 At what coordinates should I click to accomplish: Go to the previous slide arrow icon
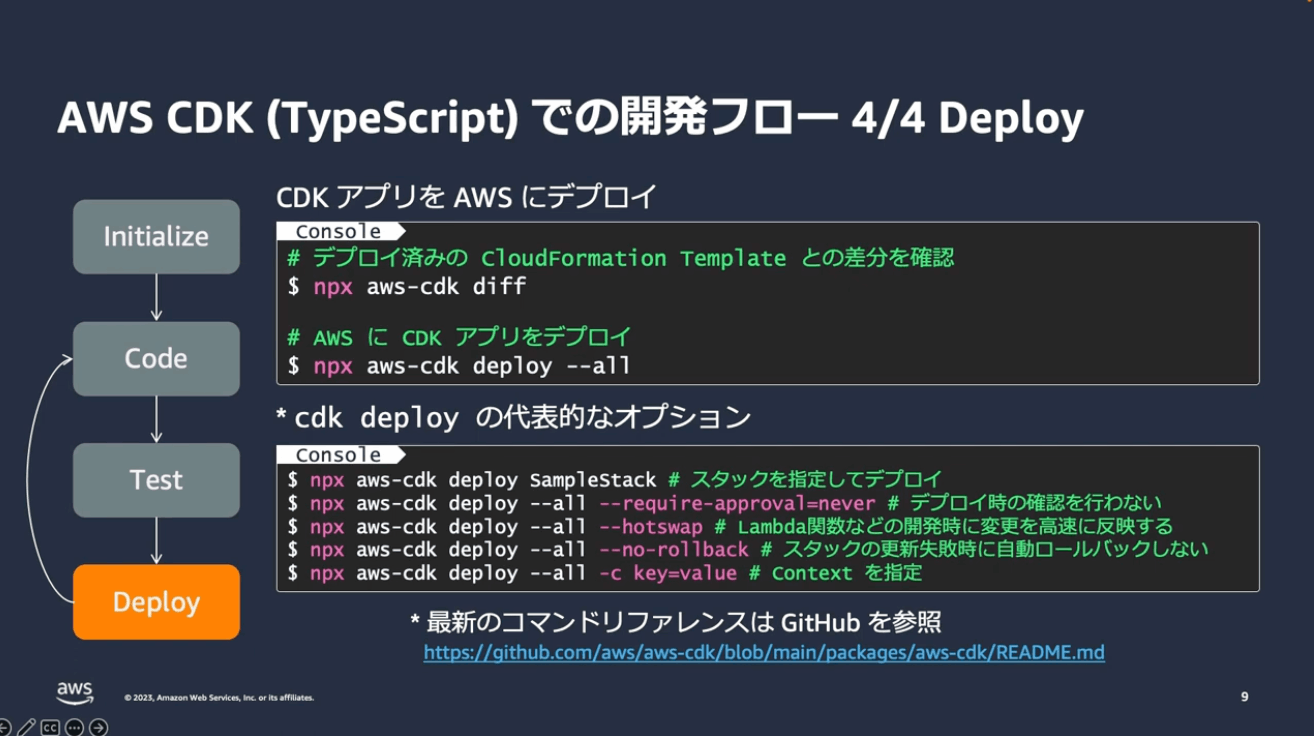pyautogui.click(x=3, y=728)
